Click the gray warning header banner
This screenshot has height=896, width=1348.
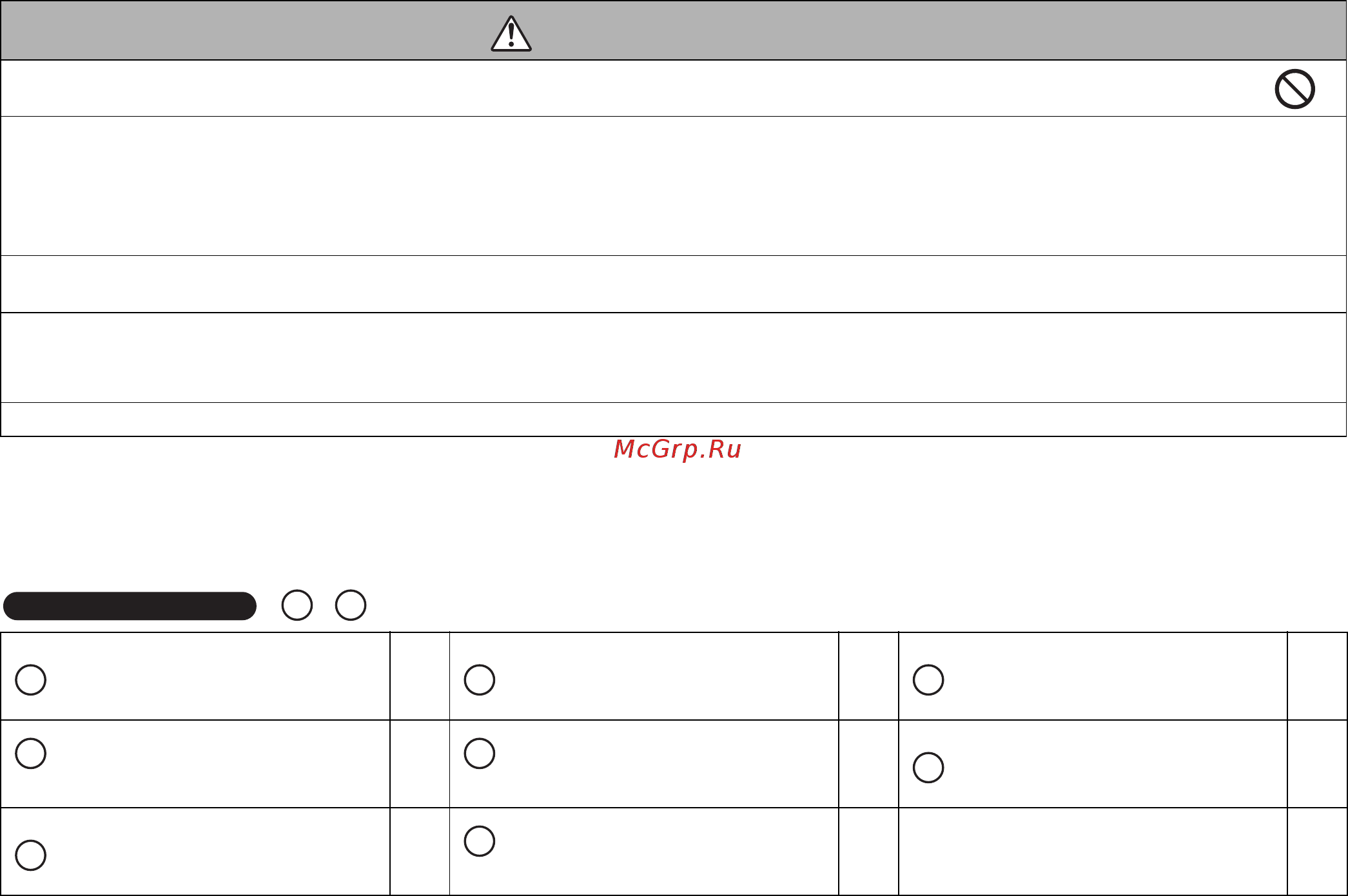pyautogui.click(x=674, y=30)
